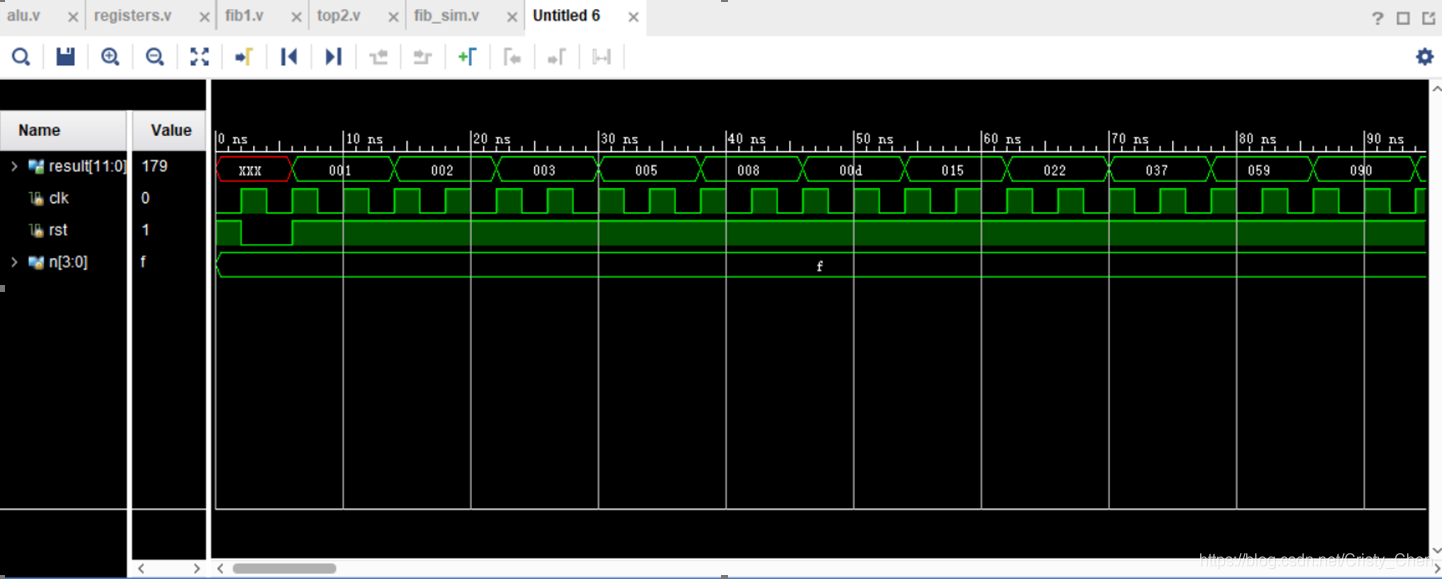1442x579 pixels.
Task: Click the 002 segment of result waveform
Action: tap(445, 170)
